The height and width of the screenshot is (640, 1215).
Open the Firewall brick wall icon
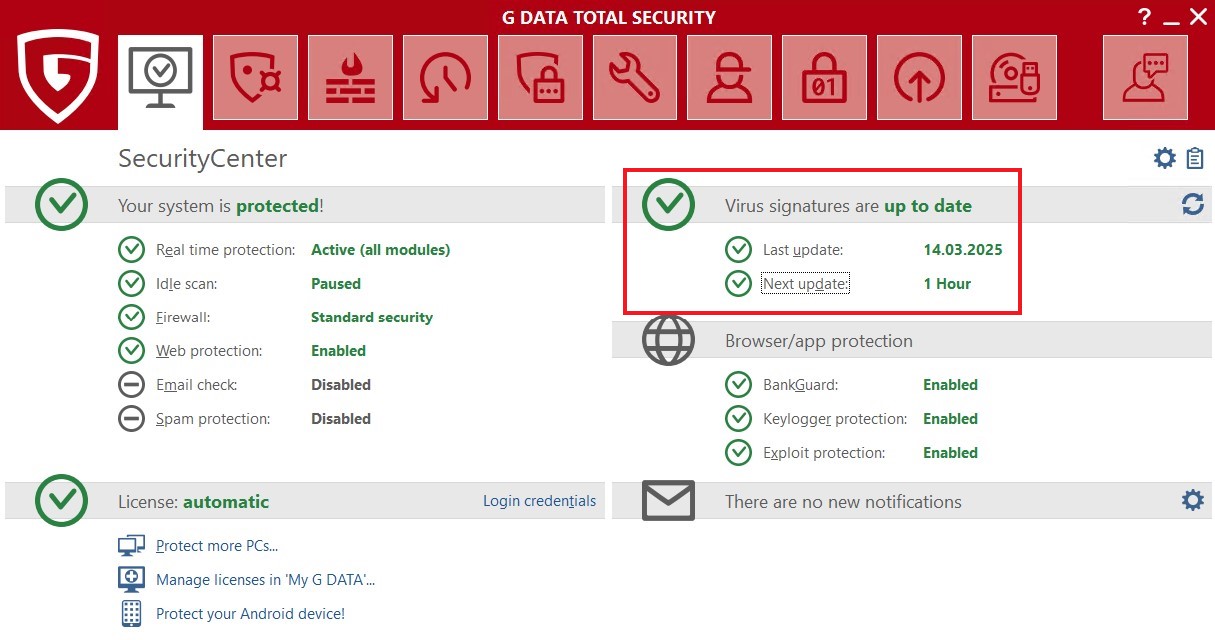350,78
